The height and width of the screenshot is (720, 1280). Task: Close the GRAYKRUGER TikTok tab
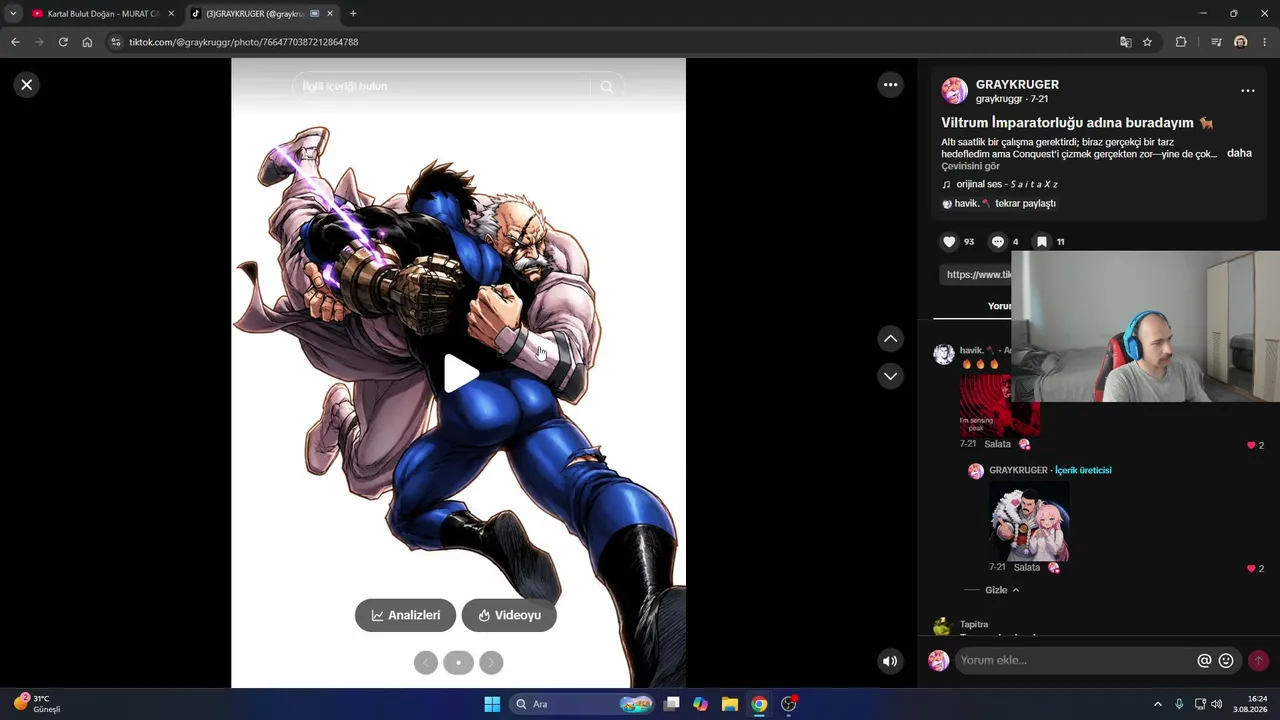(330, 14)
